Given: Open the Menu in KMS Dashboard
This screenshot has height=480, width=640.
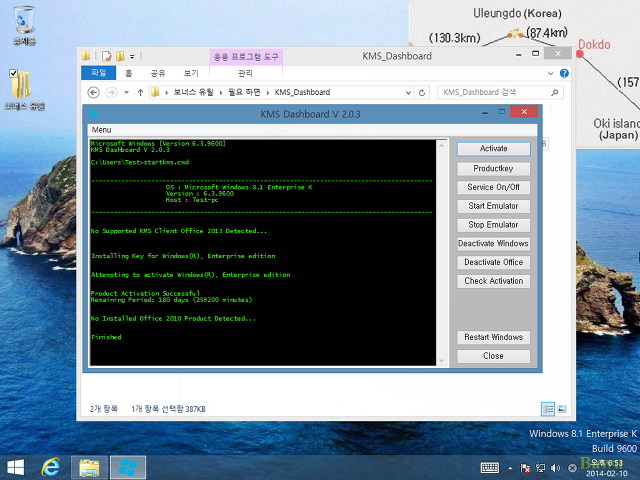Looking at the screenshot, I should coord(101,130).
